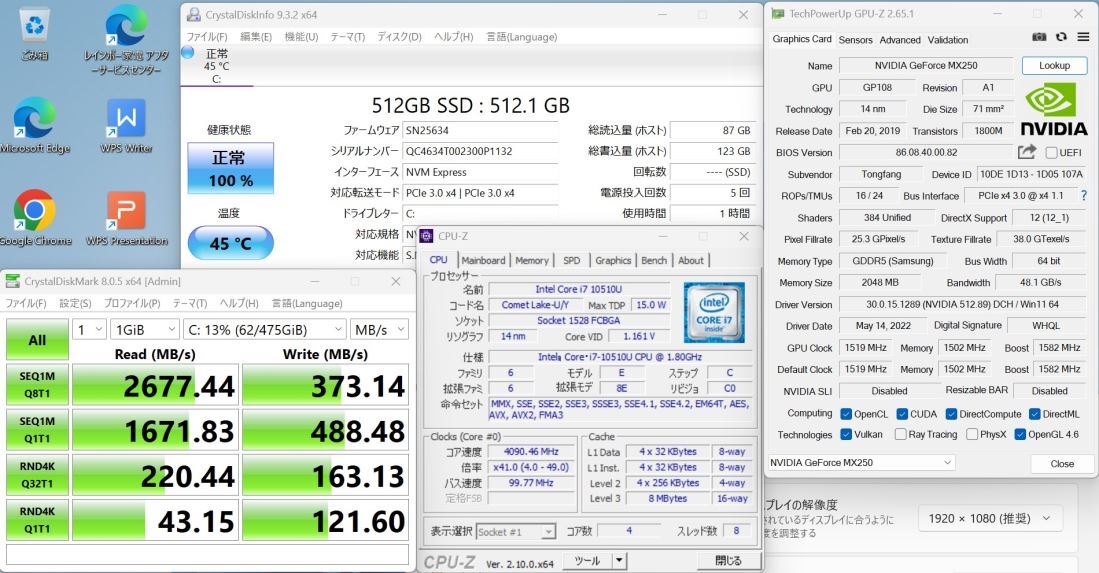Click the GPU name field NVIDIA GeForce MX250
Viewport: 1099px width, 573px height.
coord(926,65)
